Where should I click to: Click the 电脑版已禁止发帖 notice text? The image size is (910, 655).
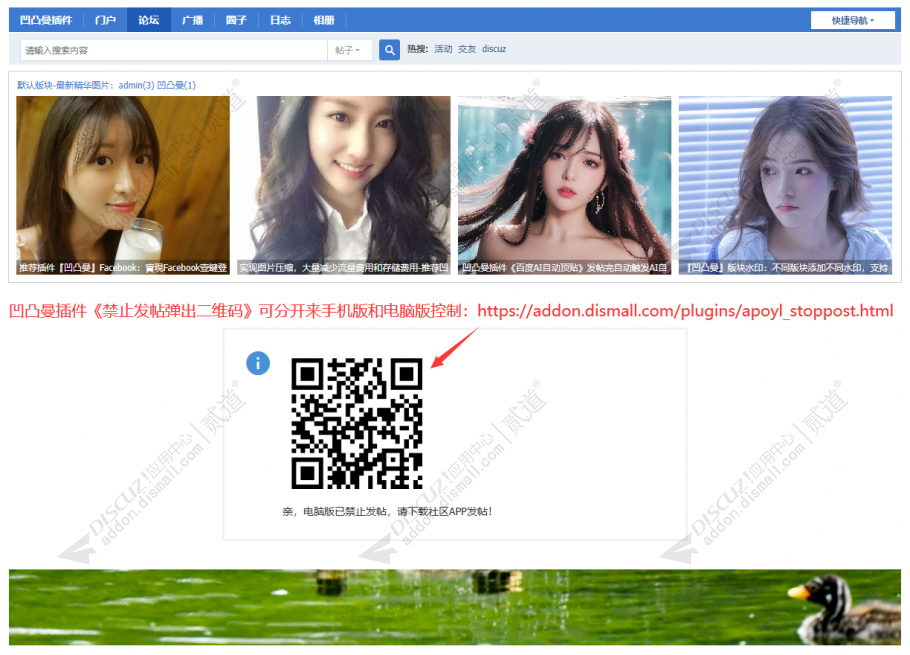pyautogui.click(x=387, y=512)
